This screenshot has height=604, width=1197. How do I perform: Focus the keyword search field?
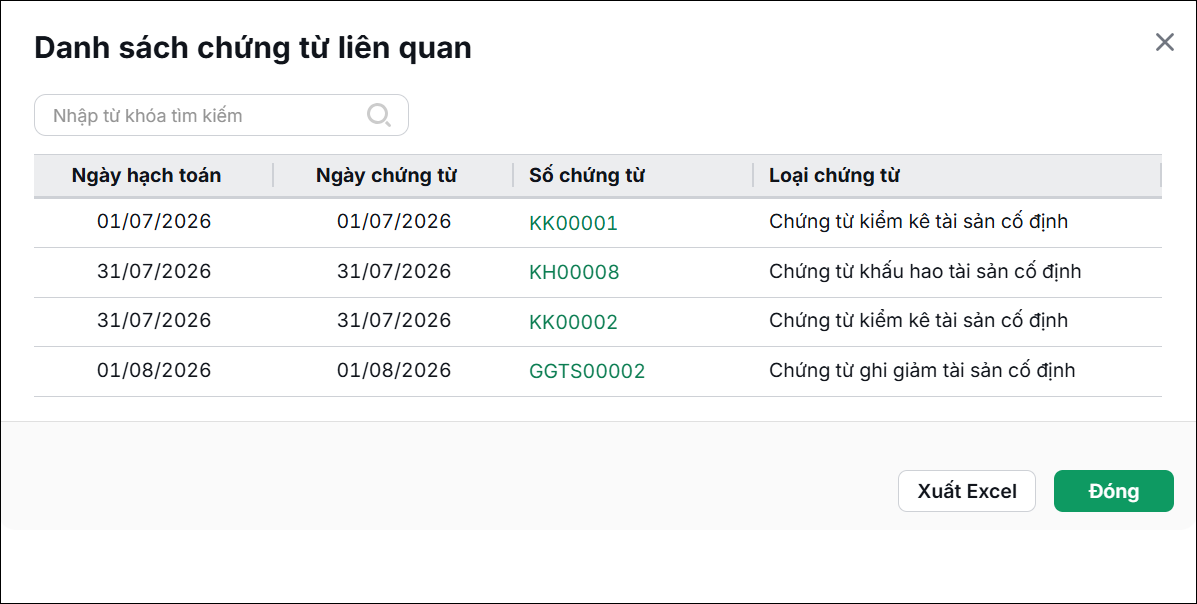[x=221, y=115]
